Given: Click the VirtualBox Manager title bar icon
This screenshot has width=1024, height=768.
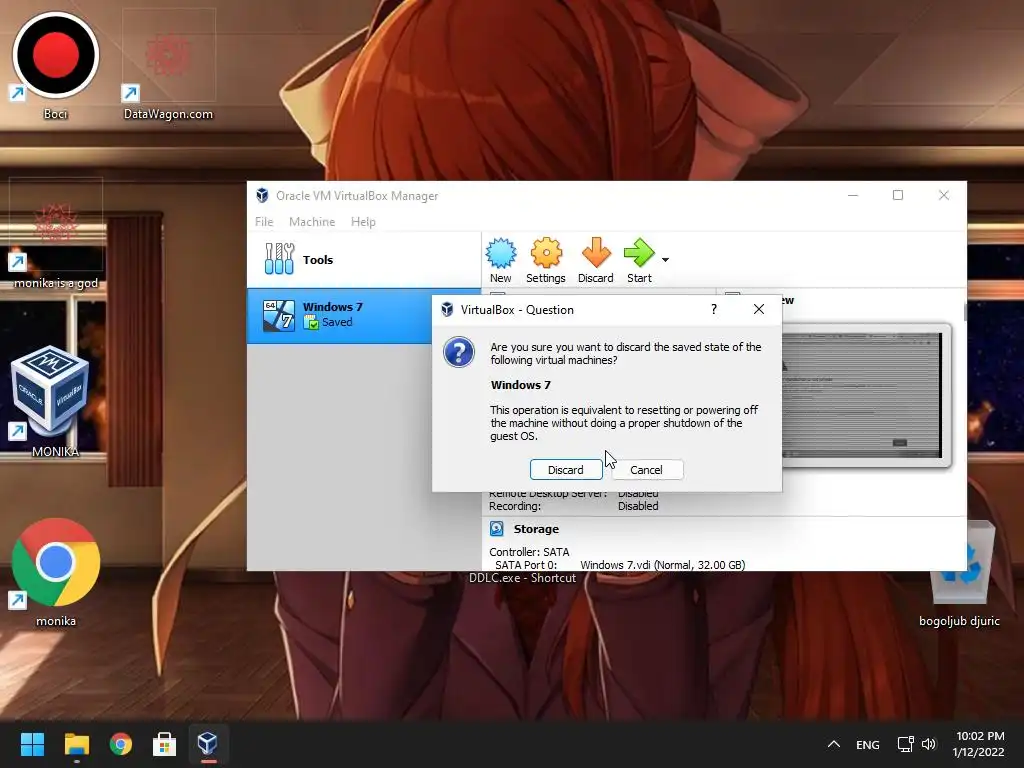Looking at the screenshot, I should (262, 195).
